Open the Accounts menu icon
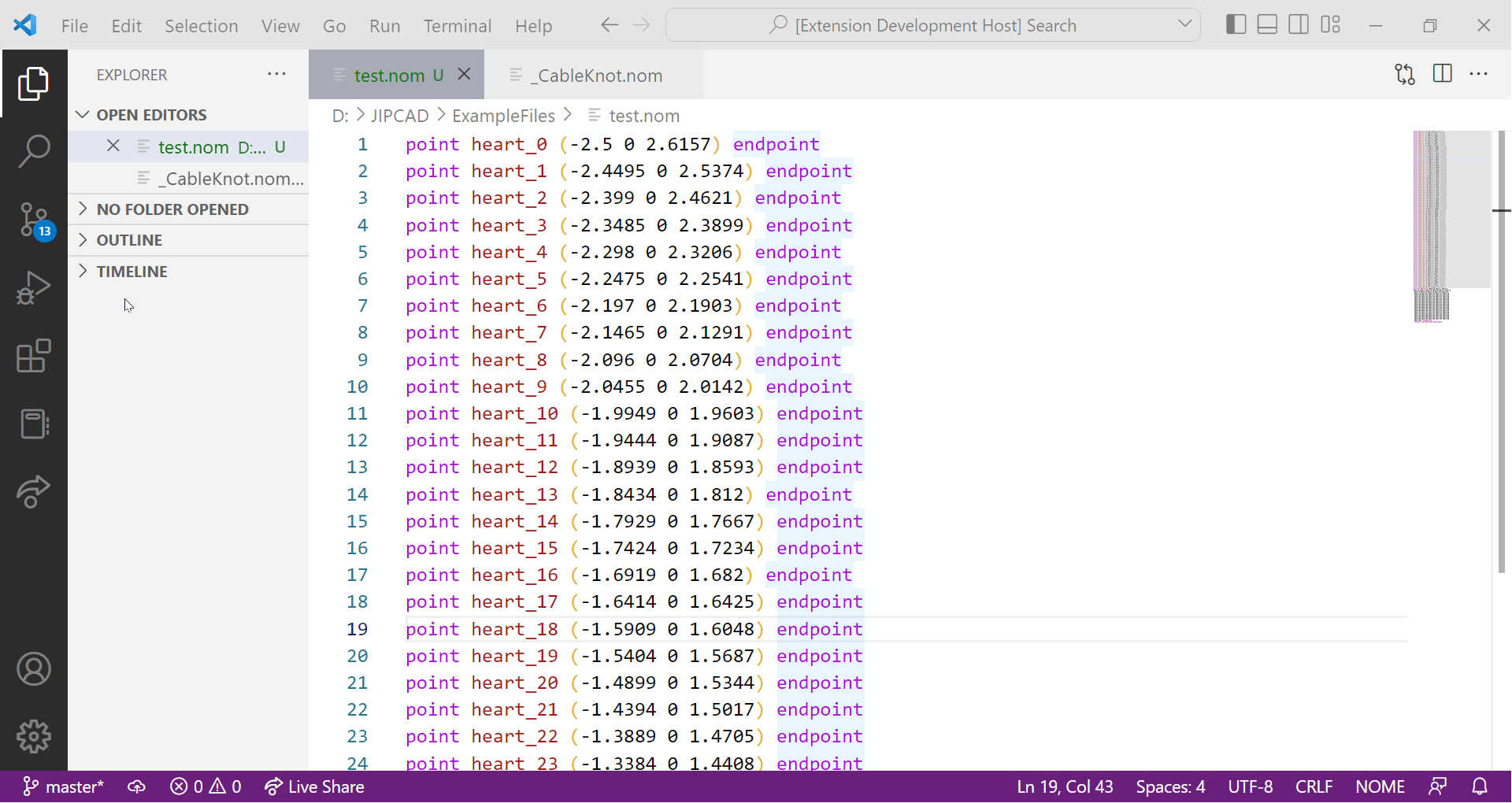Viewport: 1512px width, 803px height. pos(33,669)
